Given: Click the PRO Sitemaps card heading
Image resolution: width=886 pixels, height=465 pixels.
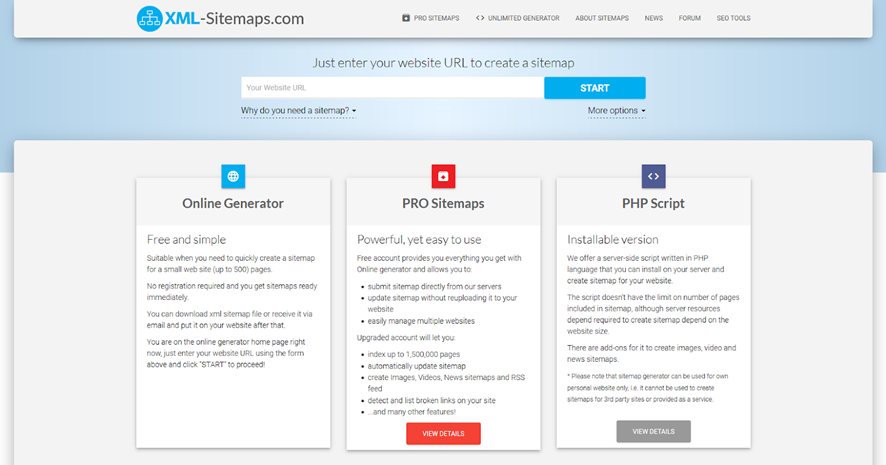Looking at the screenshot, I should [444, 203].
